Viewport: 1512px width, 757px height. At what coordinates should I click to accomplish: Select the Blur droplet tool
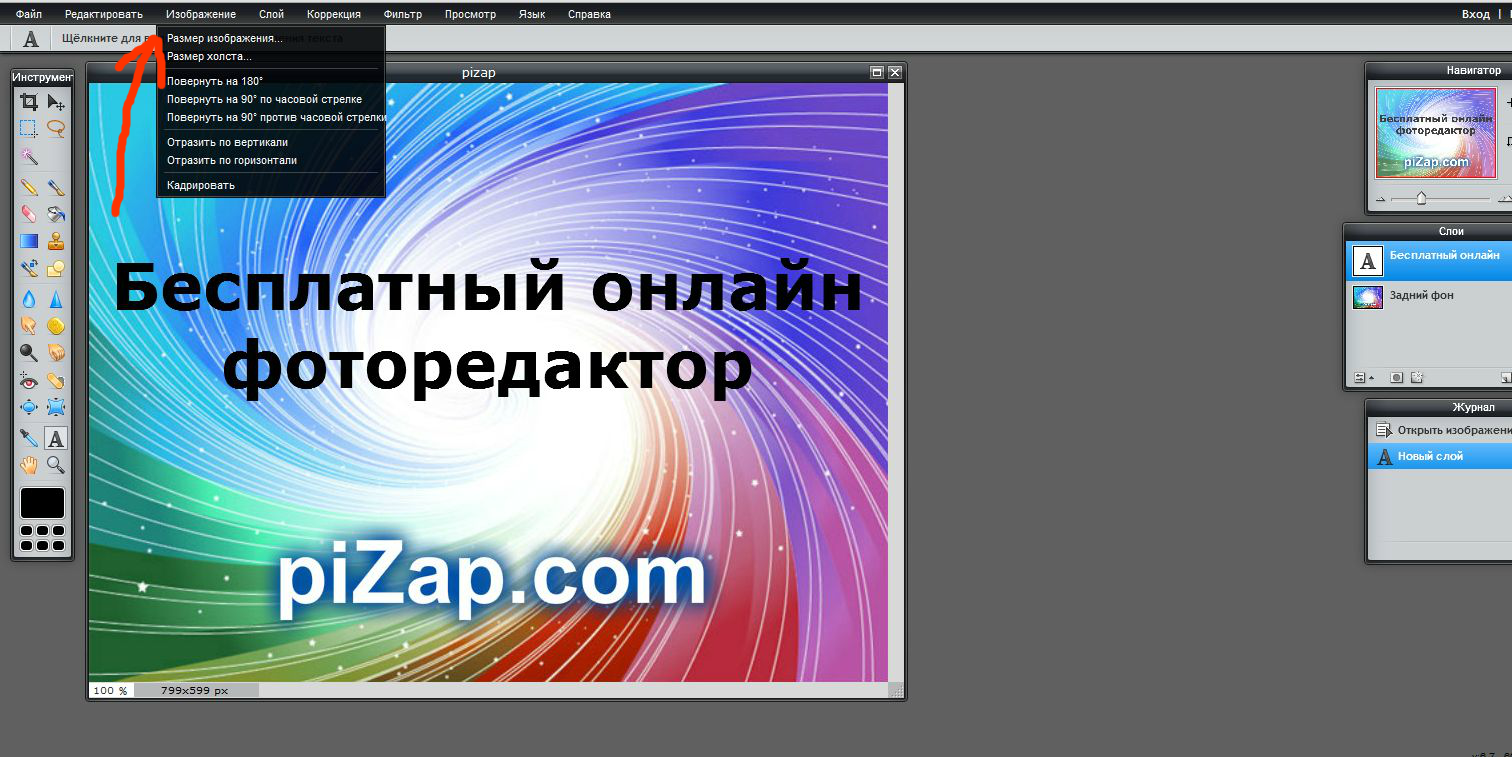29,298
